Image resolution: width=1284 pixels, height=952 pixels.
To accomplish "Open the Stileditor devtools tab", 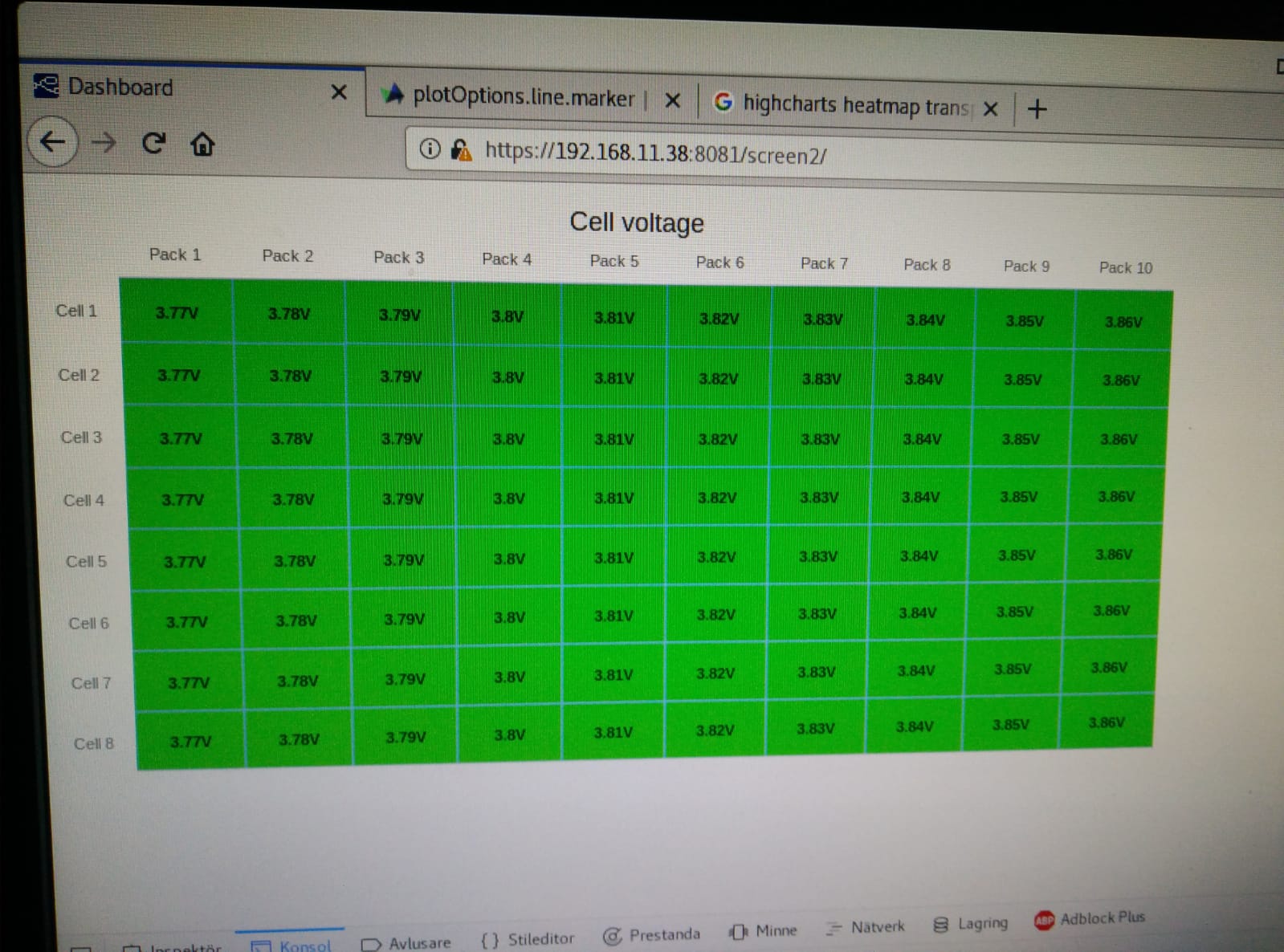I will [x=528, y=939].
